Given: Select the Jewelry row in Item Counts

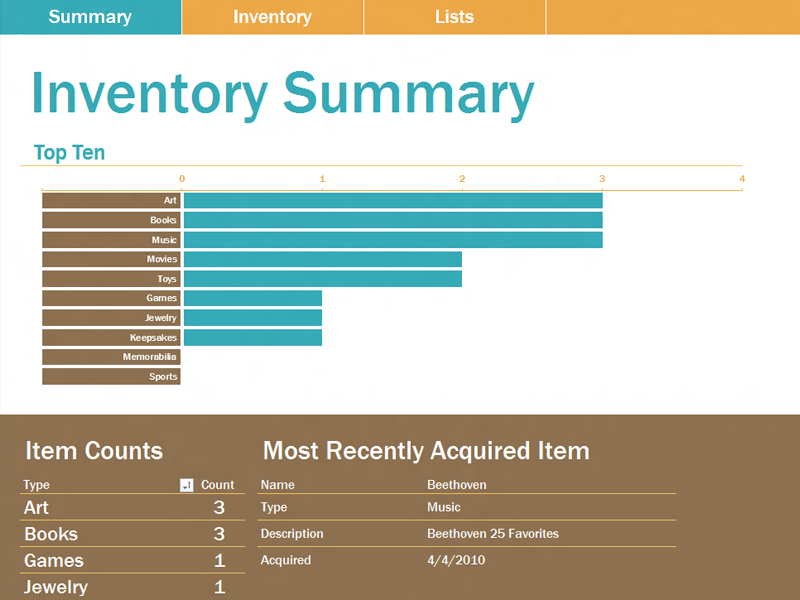Looking at the screenshot, I should (x=132, y=587).
